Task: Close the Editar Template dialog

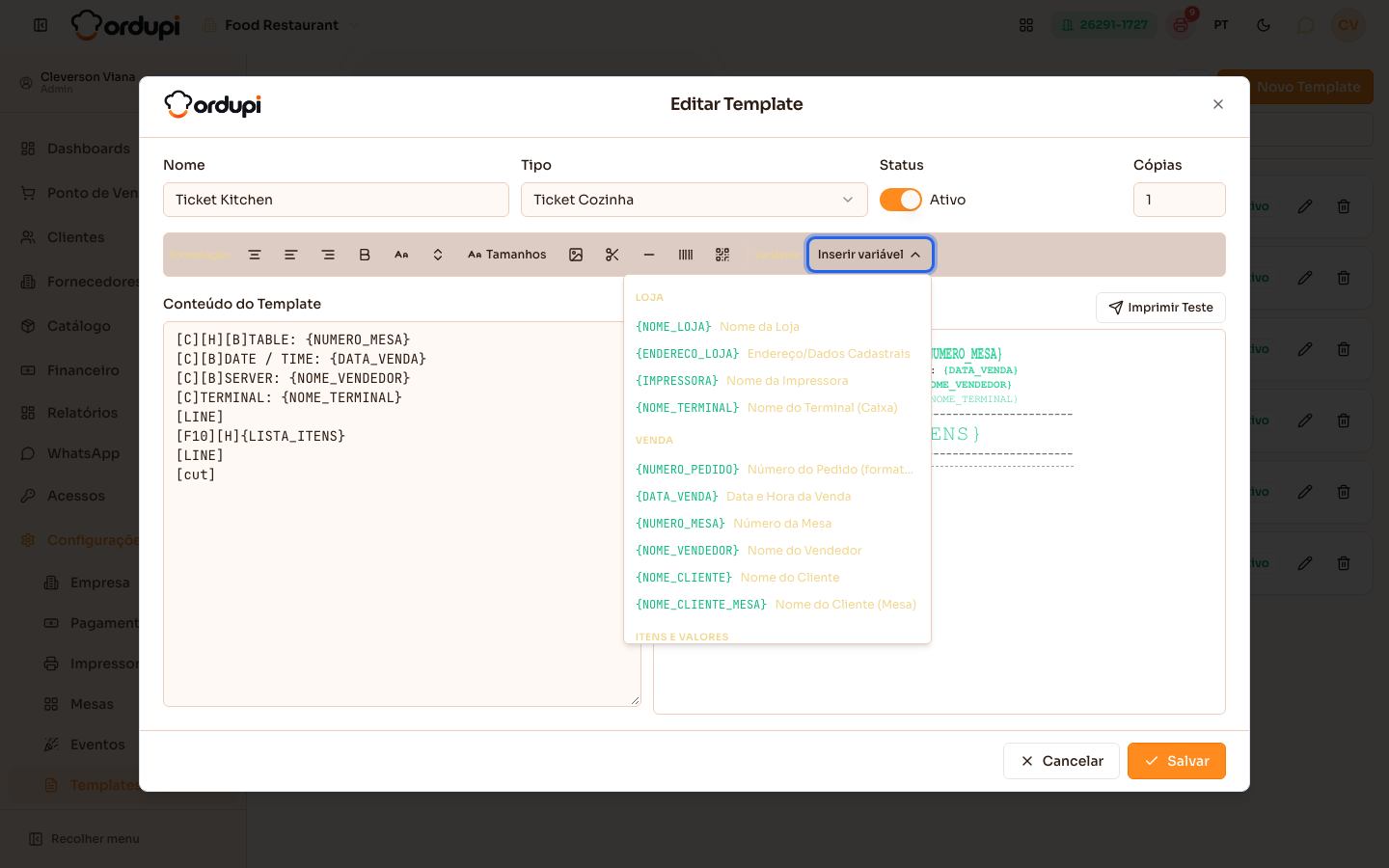Action: coord(1218,104)
